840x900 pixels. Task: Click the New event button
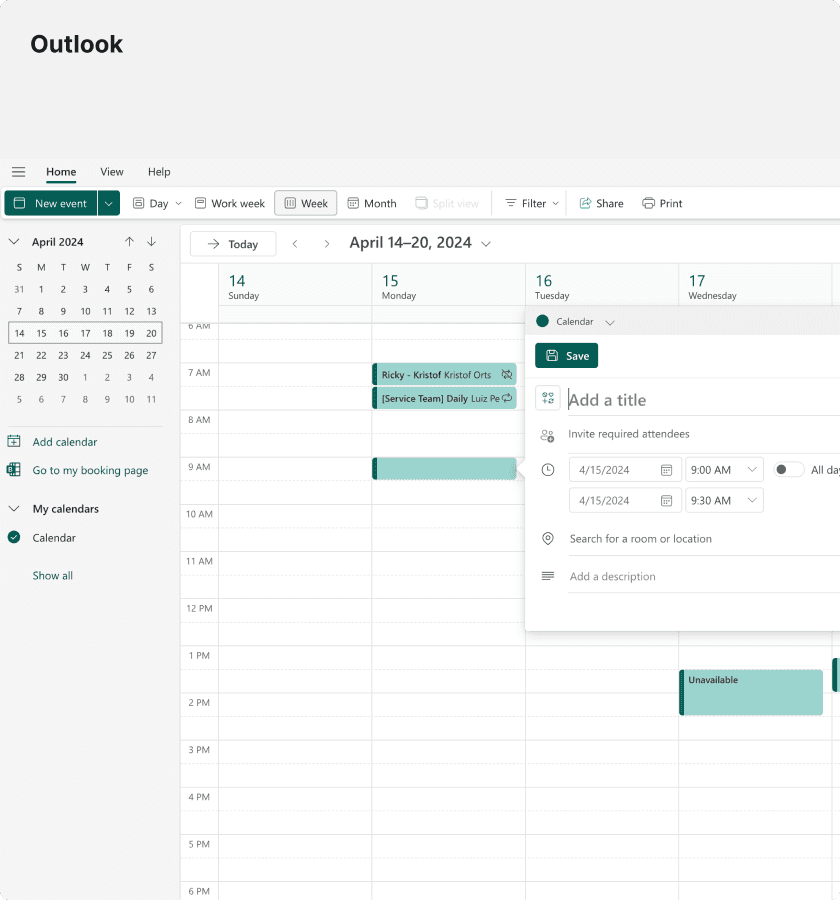point(51,203)
